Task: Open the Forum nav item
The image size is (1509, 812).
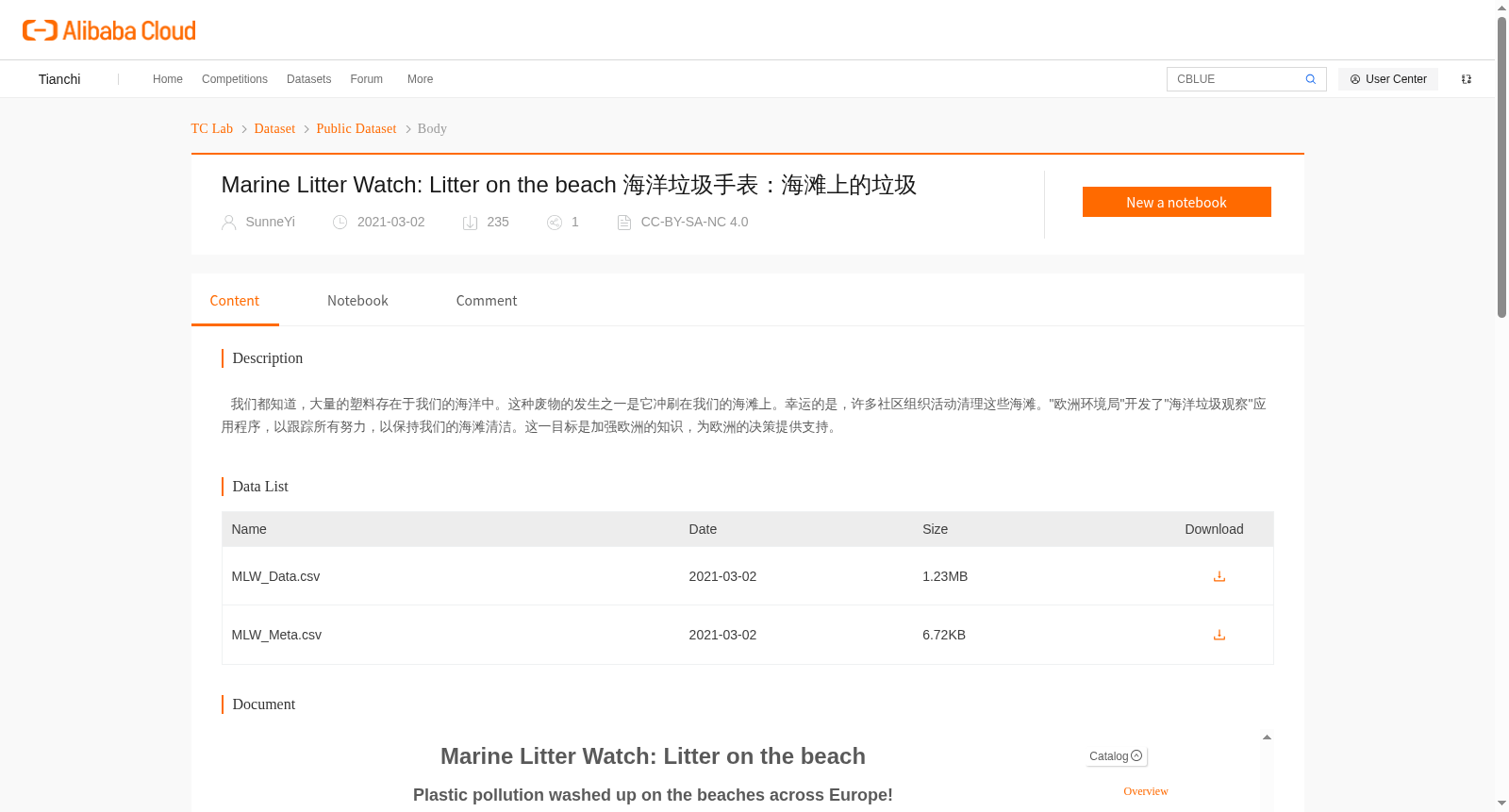Action: (x=366, y=79)
